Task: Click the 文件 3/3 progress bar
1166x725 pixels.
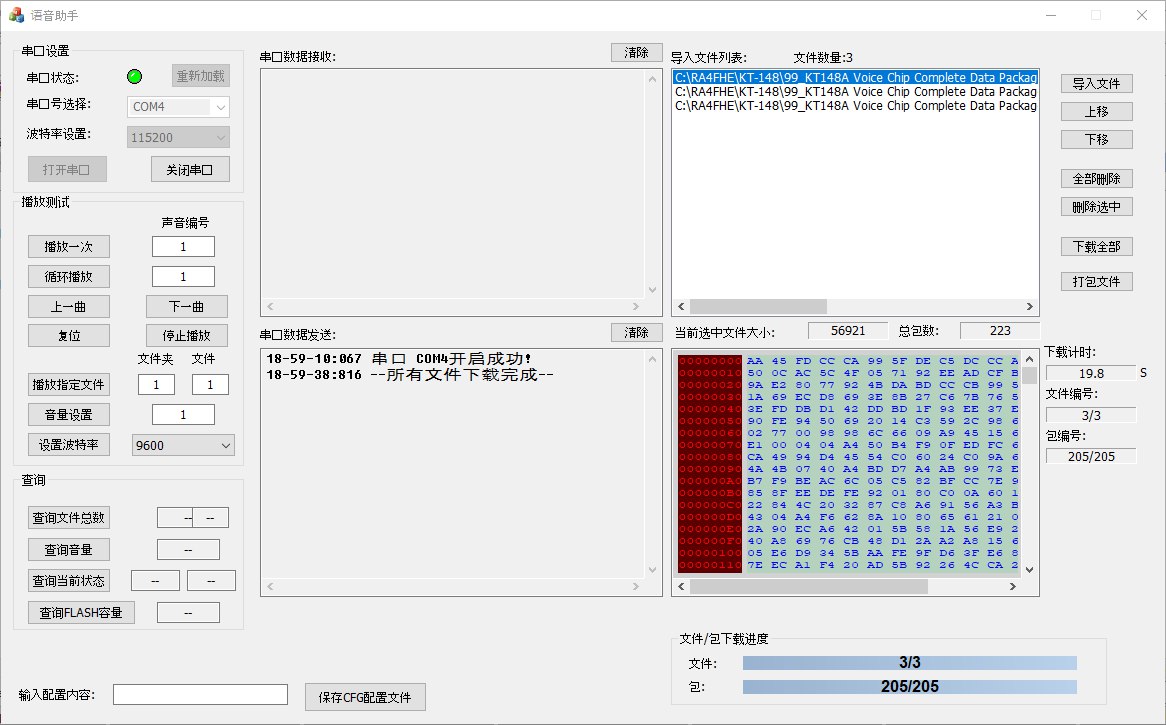Action: (x=909, y=663)
